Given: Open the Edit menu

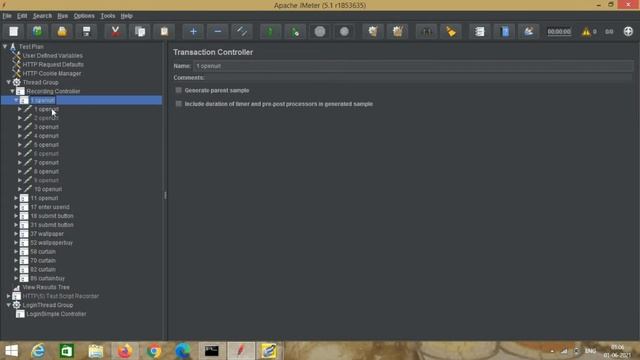Looking at the screenshot, I should click(x=22, y=16).
